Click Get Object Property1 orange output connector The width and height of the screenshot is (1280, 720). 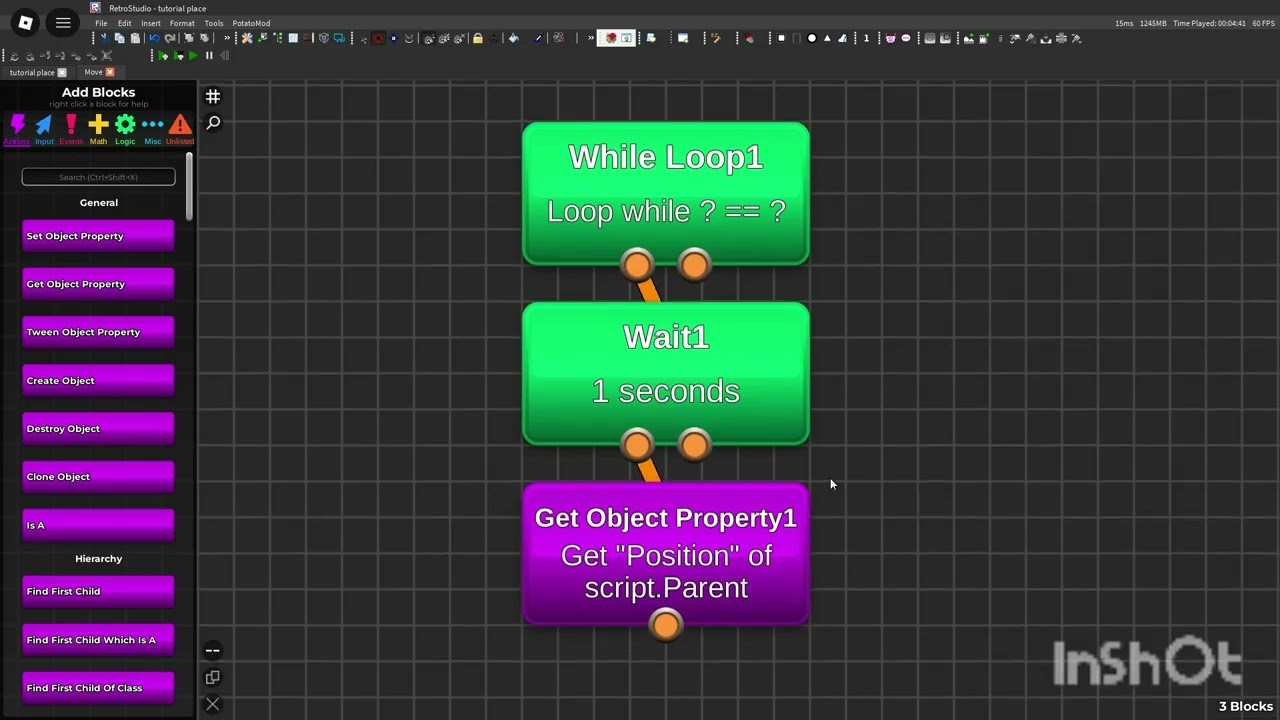click(x=666, y=626)
